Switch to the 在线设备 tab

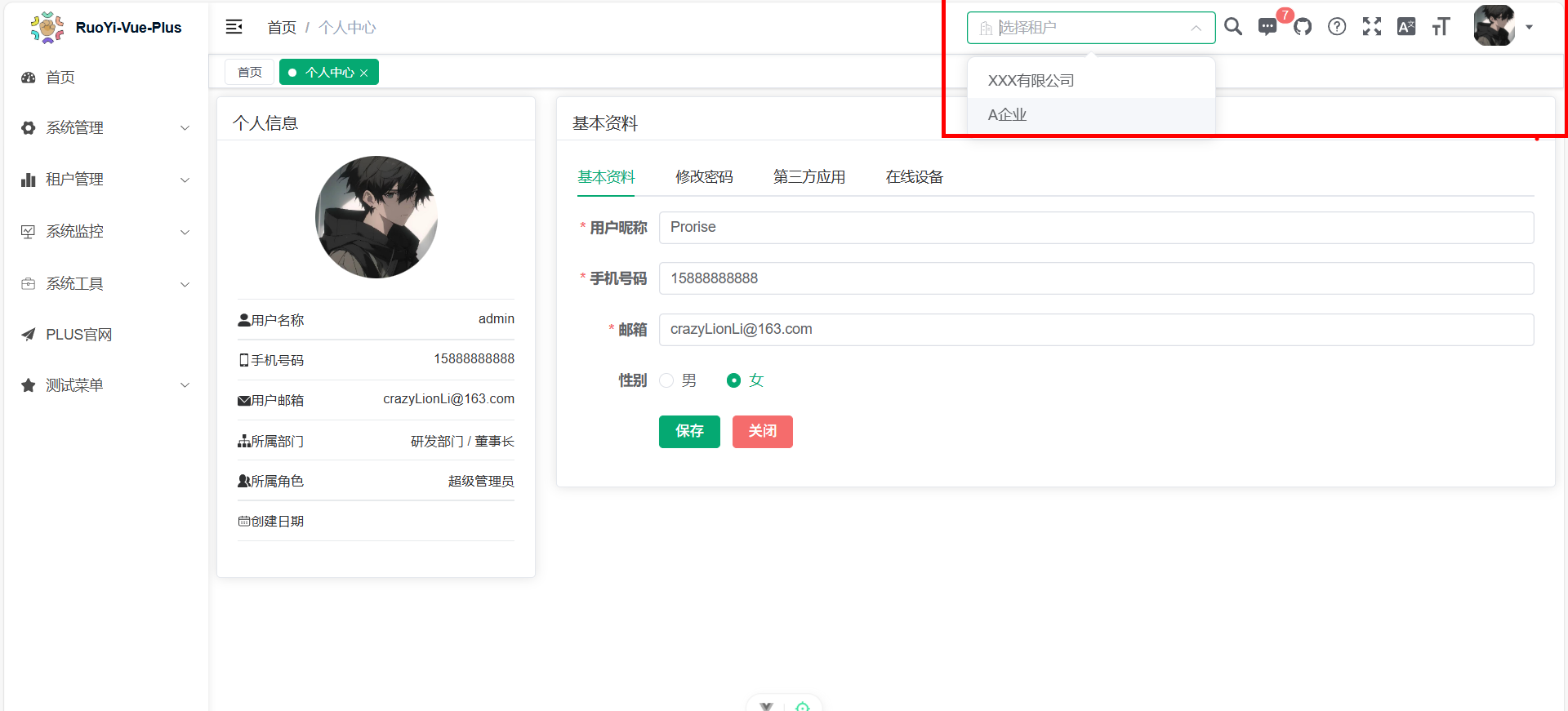[x=914, y=177]
